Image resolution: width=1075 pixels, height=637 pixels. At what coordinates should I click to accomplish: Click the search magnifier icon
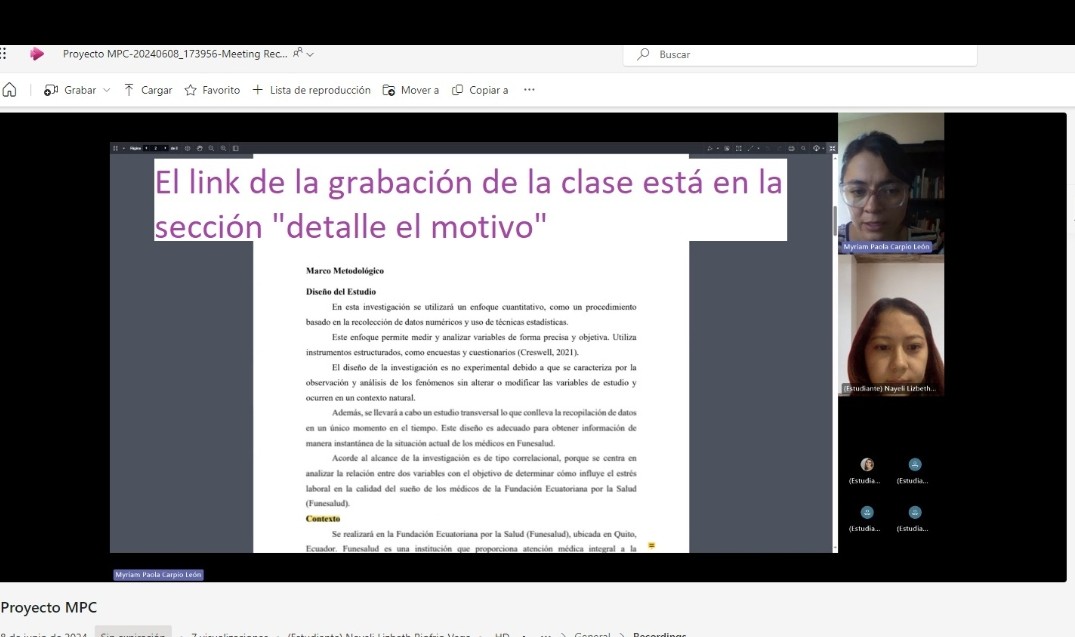[644, 54]
